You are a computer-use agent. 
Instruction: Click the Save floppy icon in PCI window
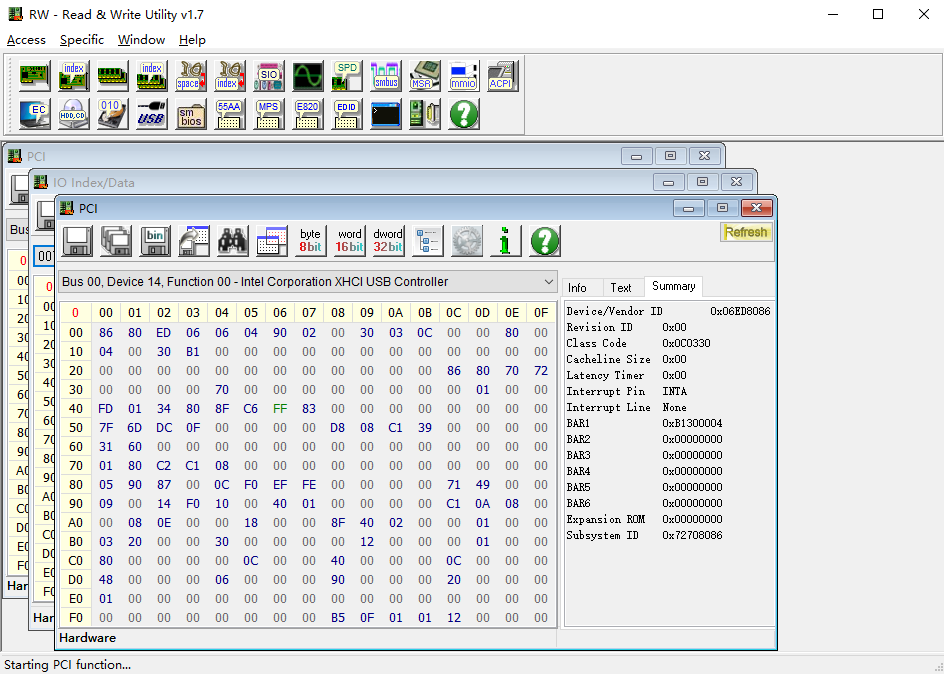[77, 241]
